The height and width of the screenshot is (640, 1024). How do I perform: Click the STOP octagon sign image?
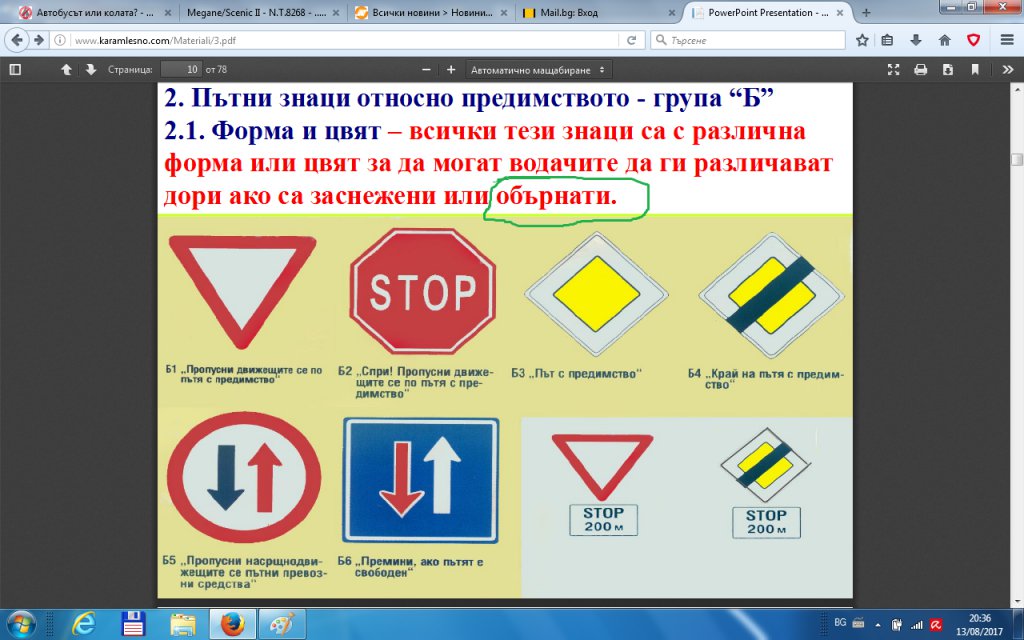point(423,291)
